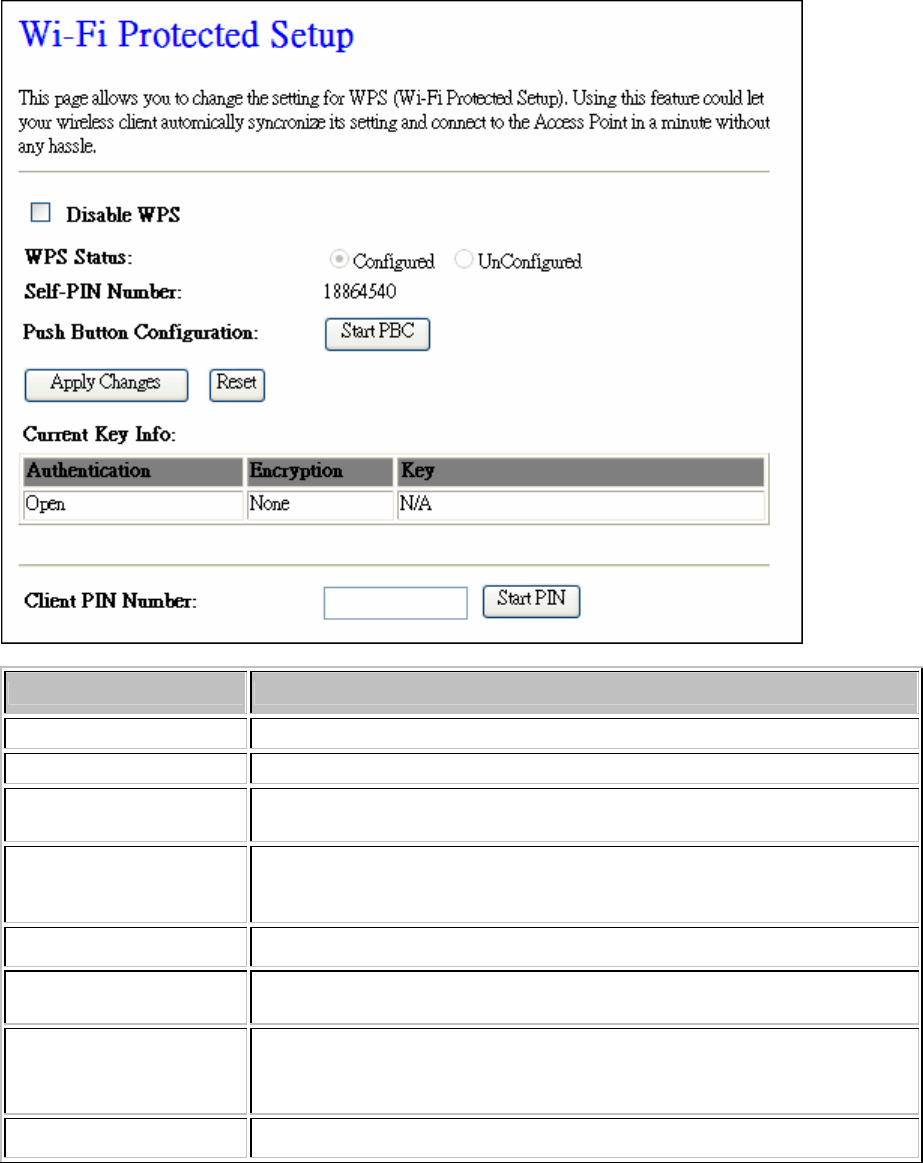The width and height of the screenshot is (923, 1163).
Task: Click the Start PIN button
Action: point(531,601)
